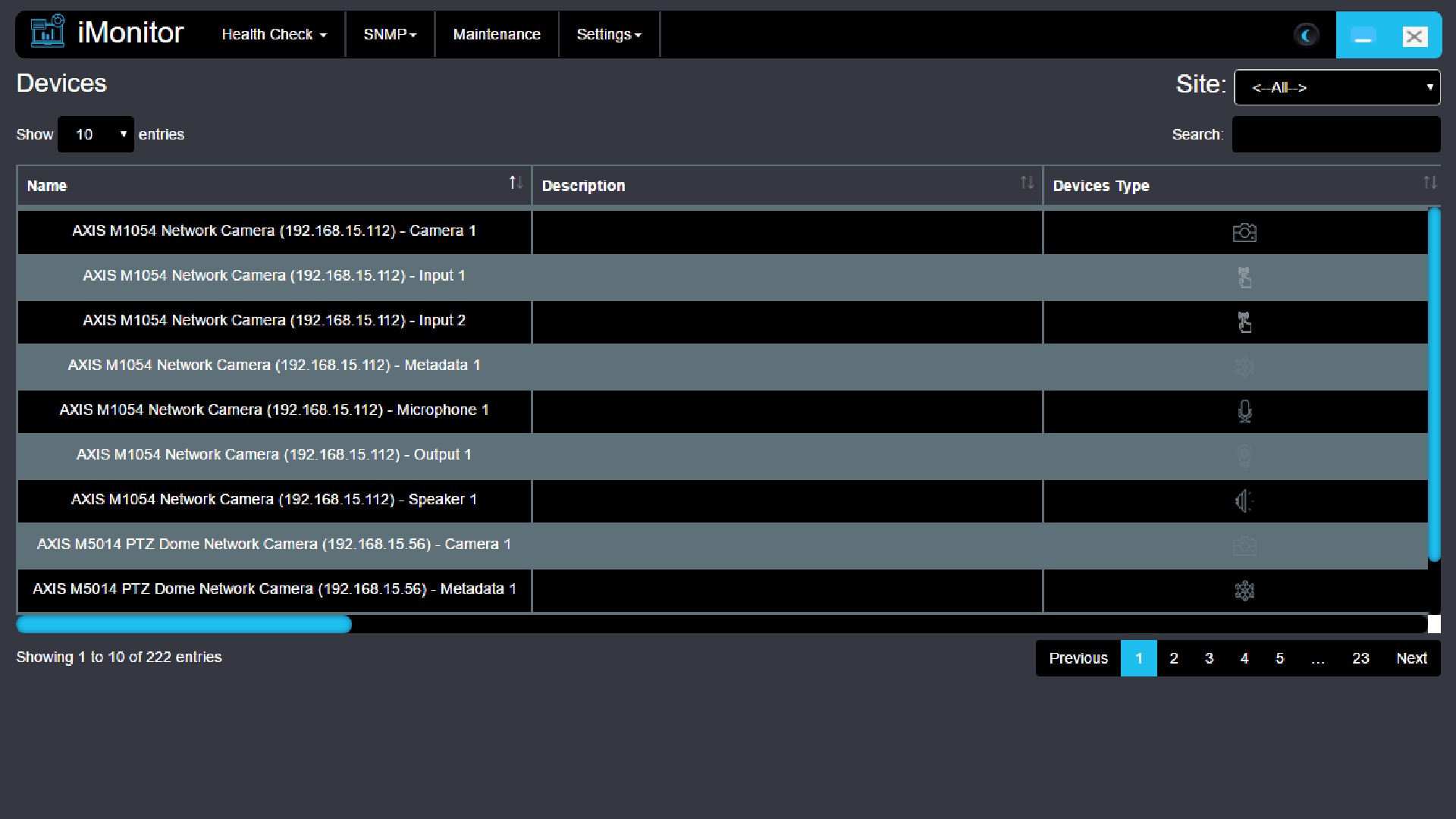Open the Settings dropdown menu
This screenshot has height=819, width=1456.
pos(609,34)
